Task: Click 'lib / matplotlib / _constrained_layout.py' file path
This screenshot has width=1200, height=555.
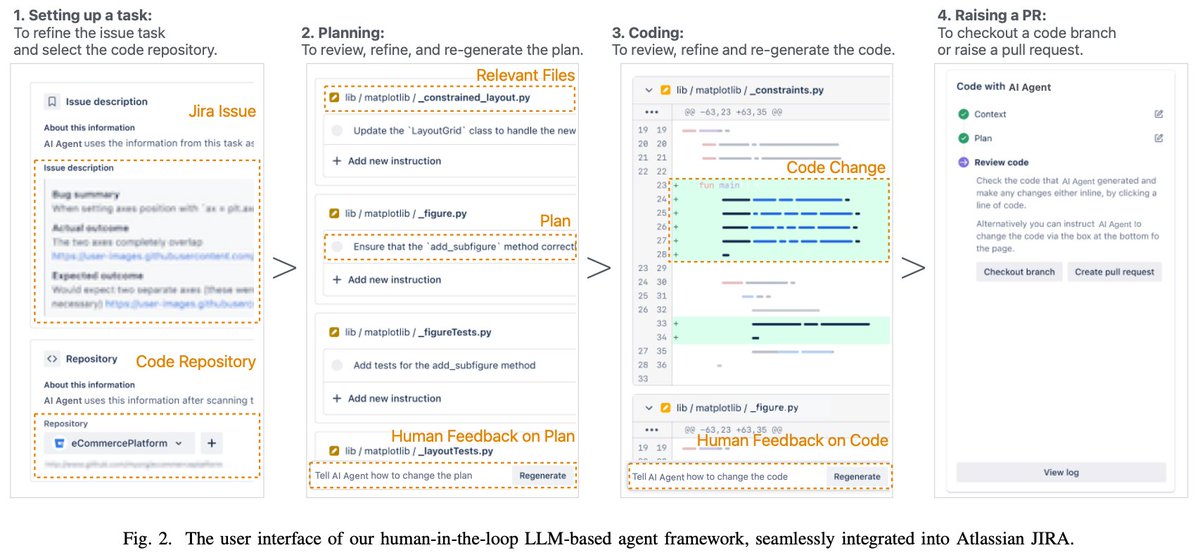Action: pos(439,99)
